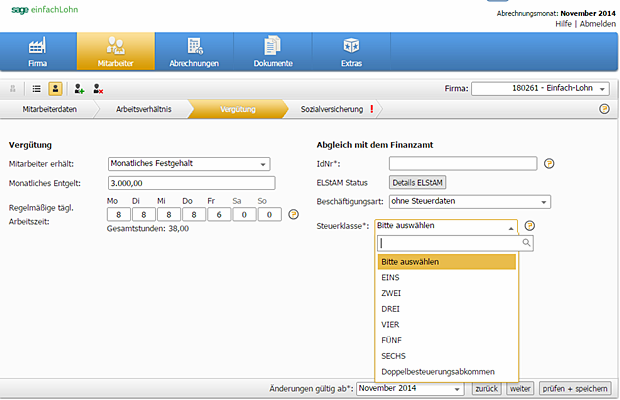
Task: Open the Dokumente section
Action: point(273,52)
